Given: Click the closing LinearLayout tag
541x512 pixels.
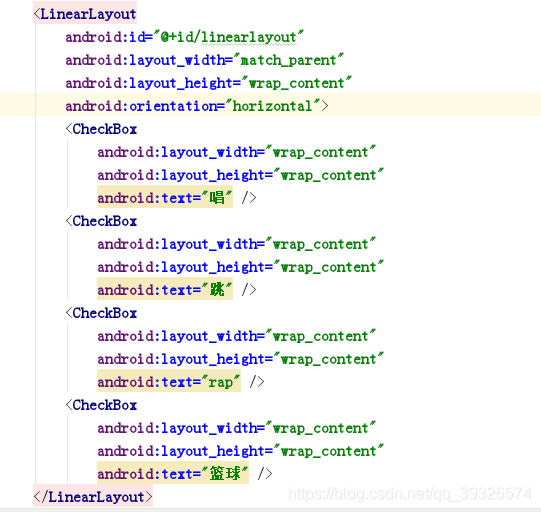Looking at the screenshot, I should point(93,496).
